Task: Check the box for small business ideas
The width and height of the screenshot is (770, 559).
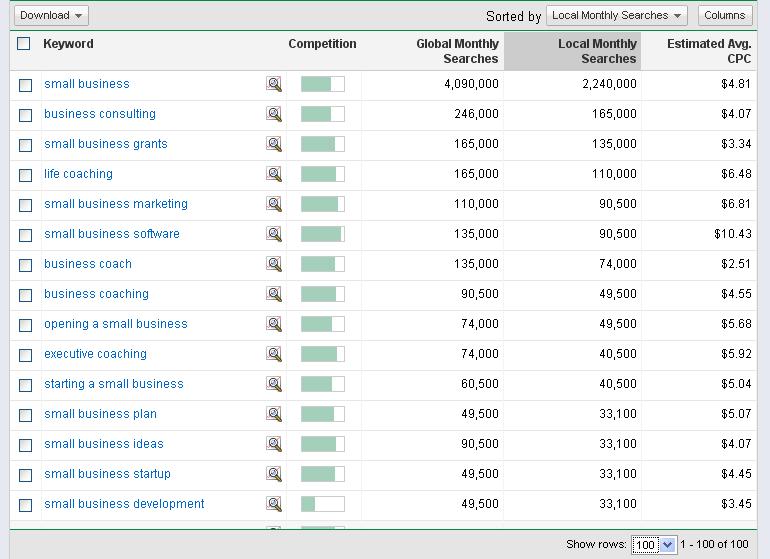Action: click(26, 445)
